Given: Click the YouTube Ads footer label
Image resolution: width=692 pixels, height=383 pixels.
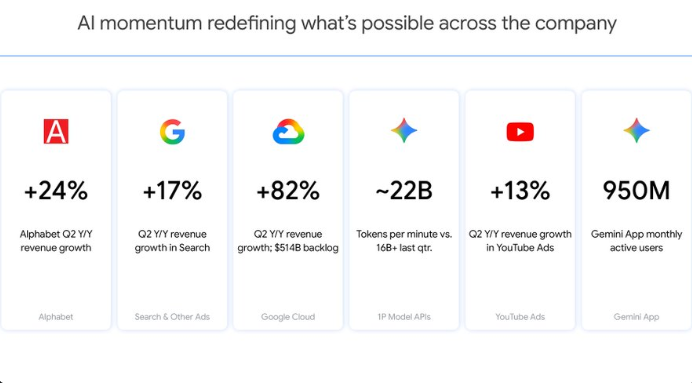Looking at the screenshot, I should click(520, 316).
